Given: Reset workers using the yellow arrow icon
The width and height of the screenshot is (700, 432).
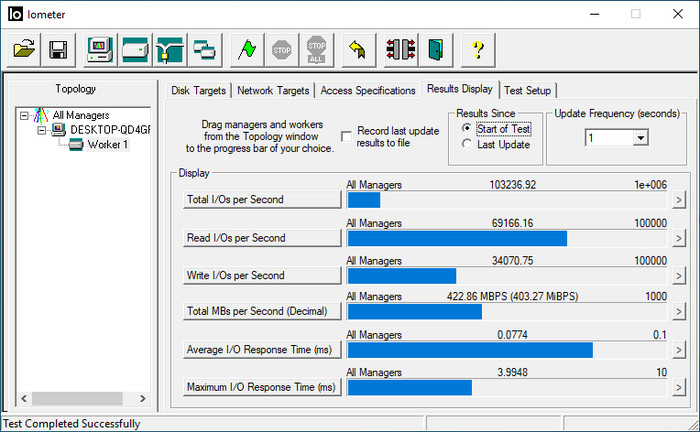Looking at the screenshot, I should (x=357, y=48).
